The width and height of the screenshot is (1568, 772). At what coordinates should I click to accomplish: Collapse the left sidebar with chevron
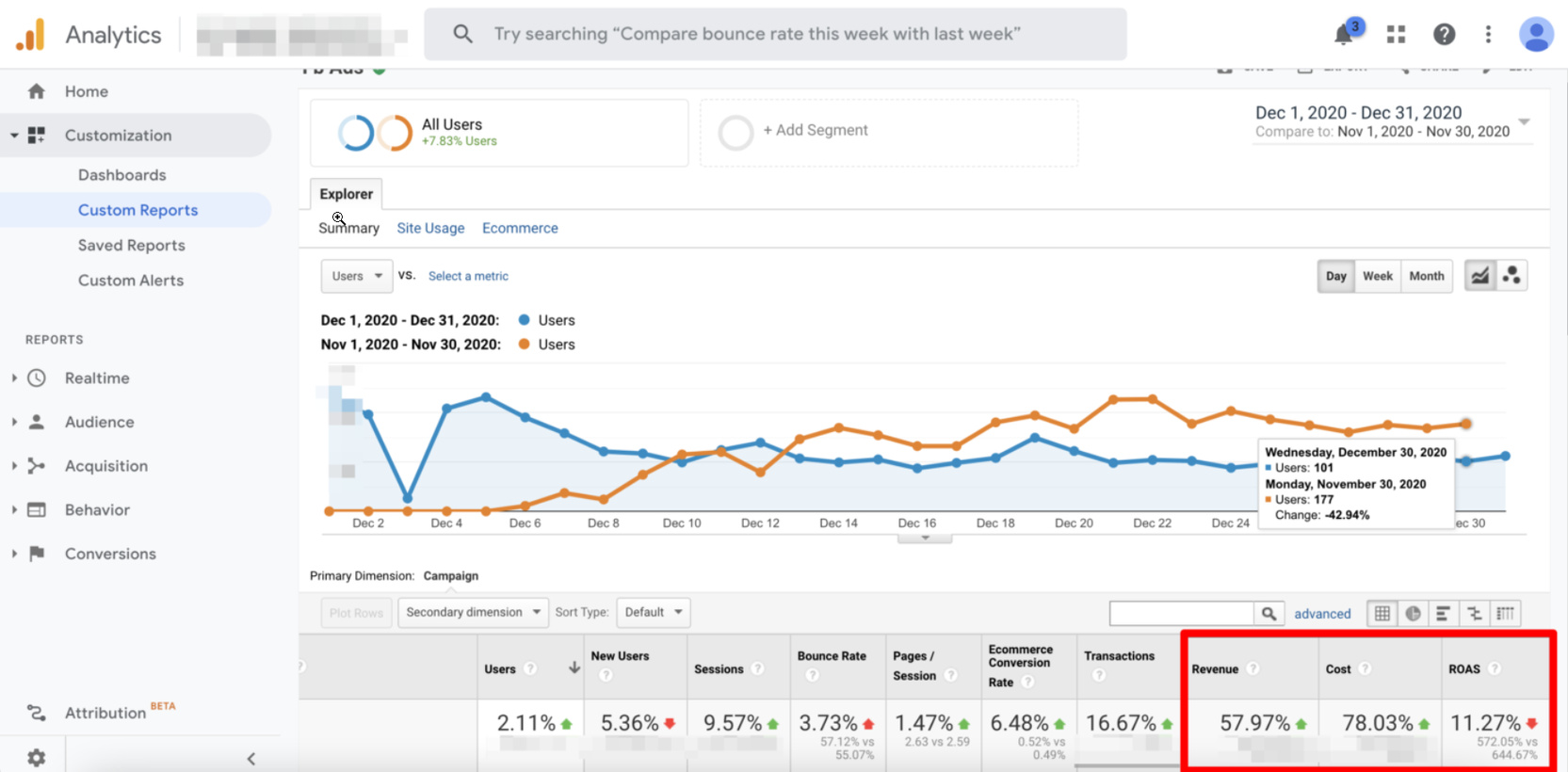click(251, 759)
